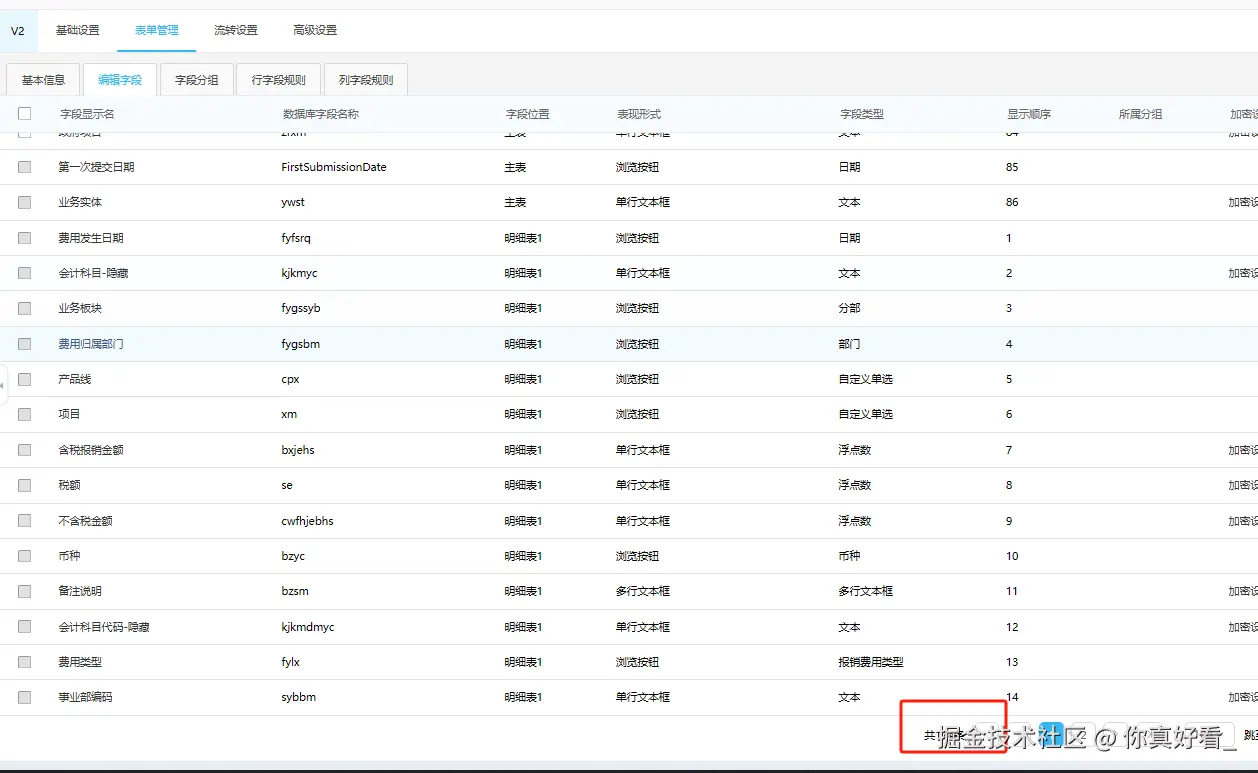Open the 高级设置 tab
The image size is (1258, 773).
[315, 30]
